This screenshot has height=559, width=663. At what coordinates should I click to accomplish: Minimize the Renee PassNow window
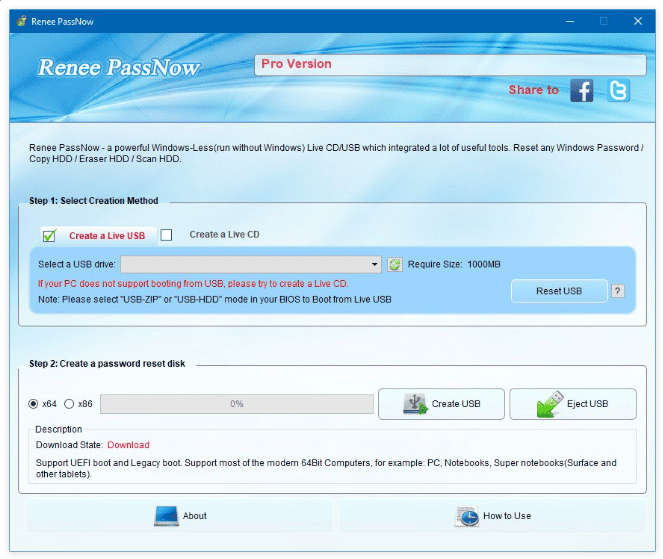[x=570, y=21]
